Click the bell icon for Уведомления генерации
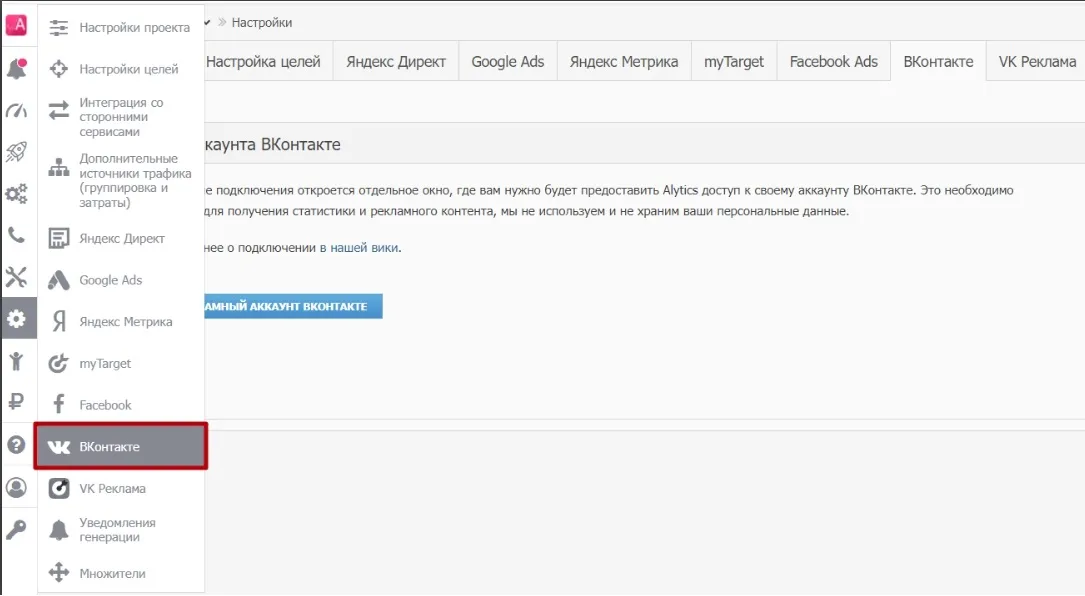Viewport: 1085px width, 596px height. [59, 530]
